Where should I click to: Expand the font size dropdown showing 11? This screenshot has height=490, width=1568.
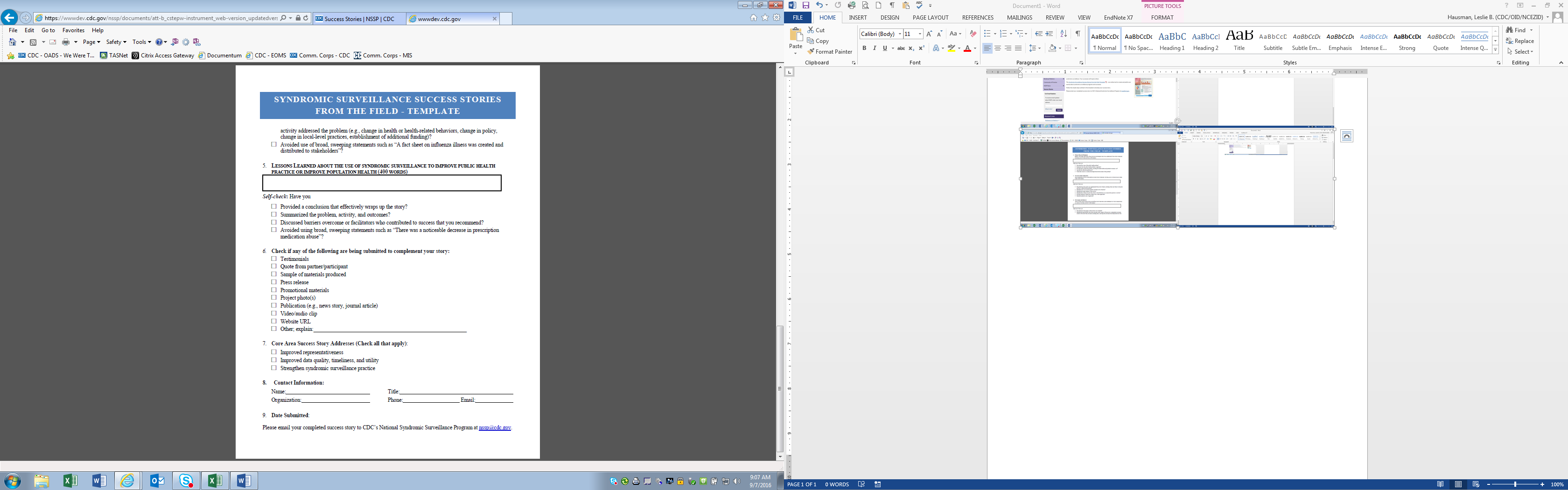click(920, 34)
